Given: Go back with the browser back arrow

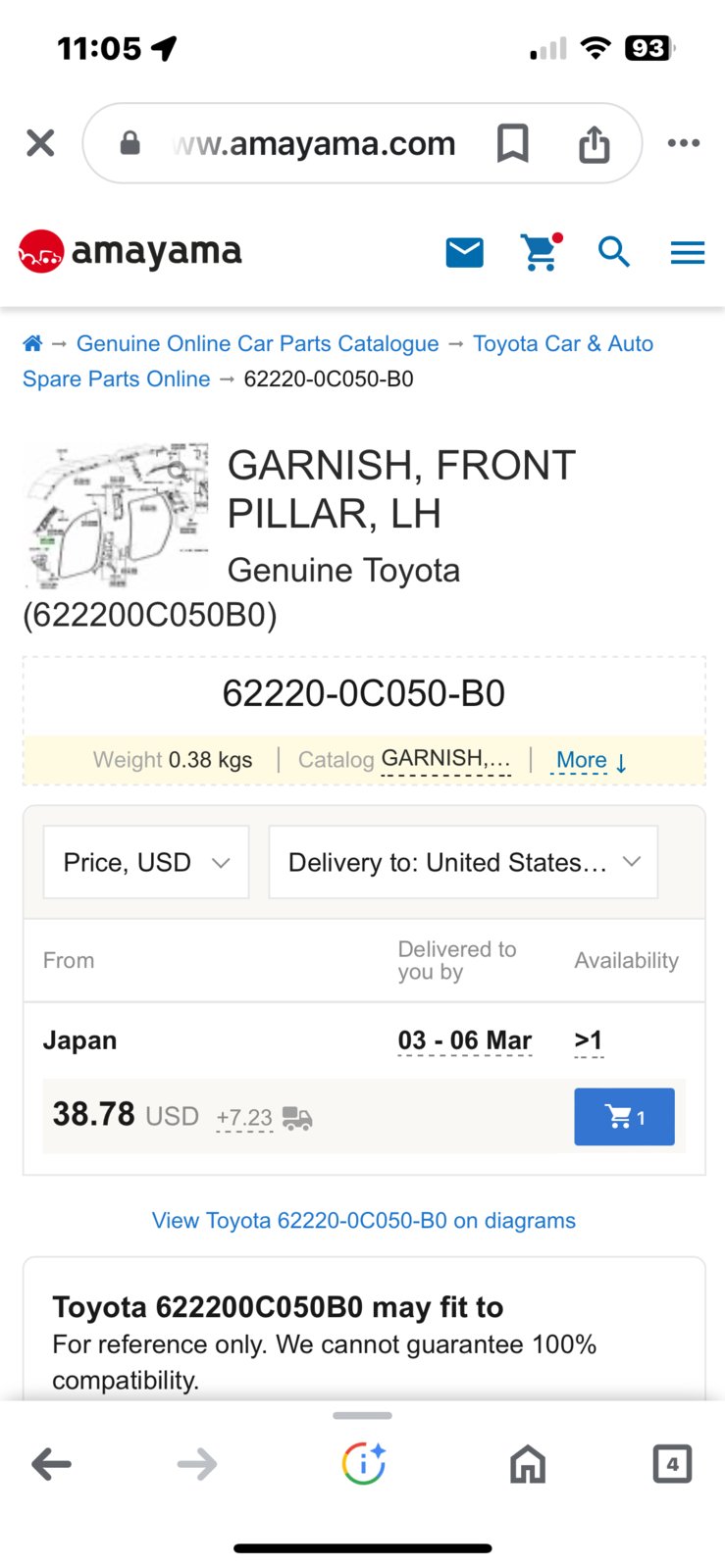Looking at the screenshot, I should click(x=51, y=1464).
